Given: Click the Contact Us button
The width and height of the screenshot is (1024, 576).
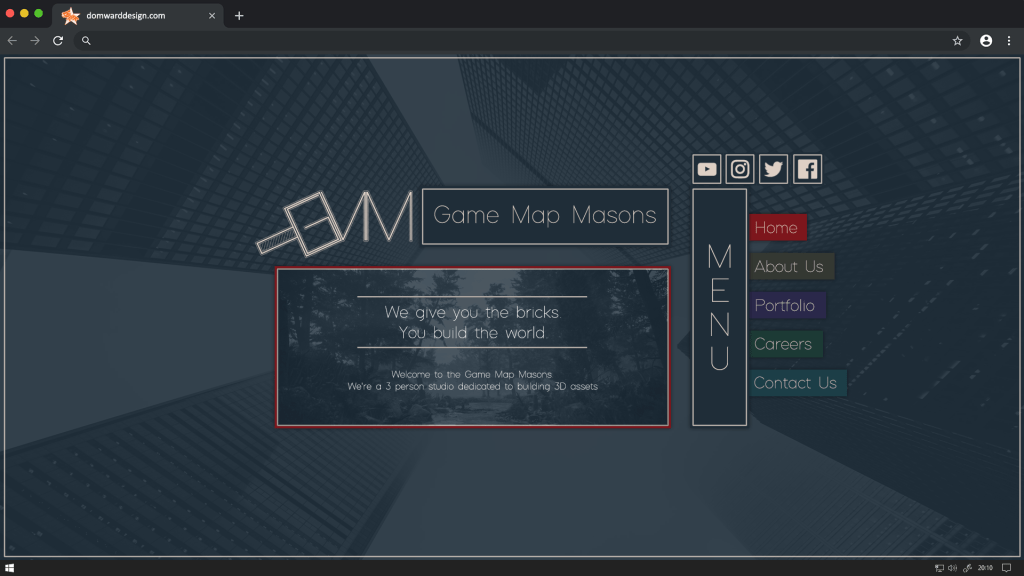Looking at the screenshot, I should 796,383.
